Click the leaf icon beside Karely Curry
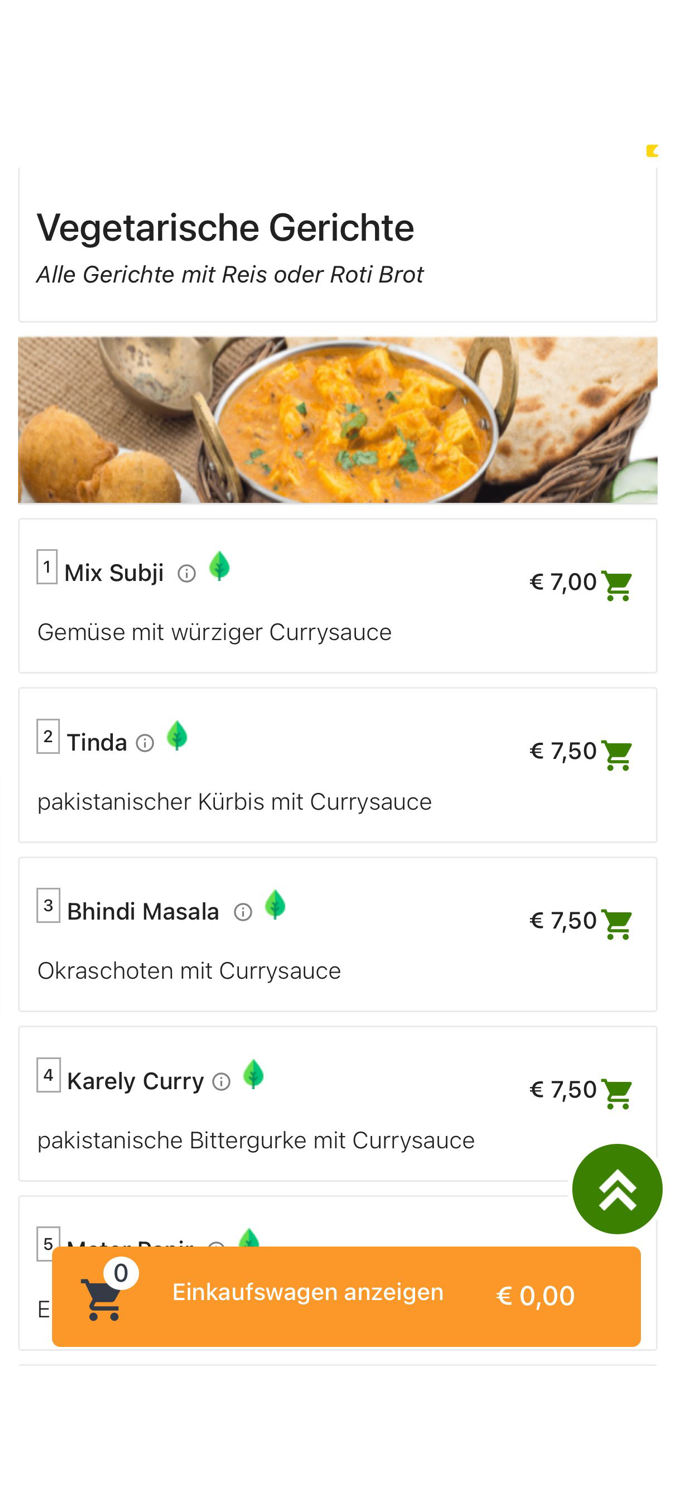The image size is (693, 1500). point(254,1074)
